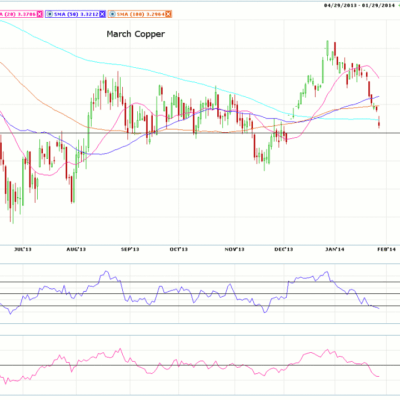Click the NOV'13 axis label
The height and width of the screenshot is (400, 400).
pyautogui.click(x=235, y=249)
